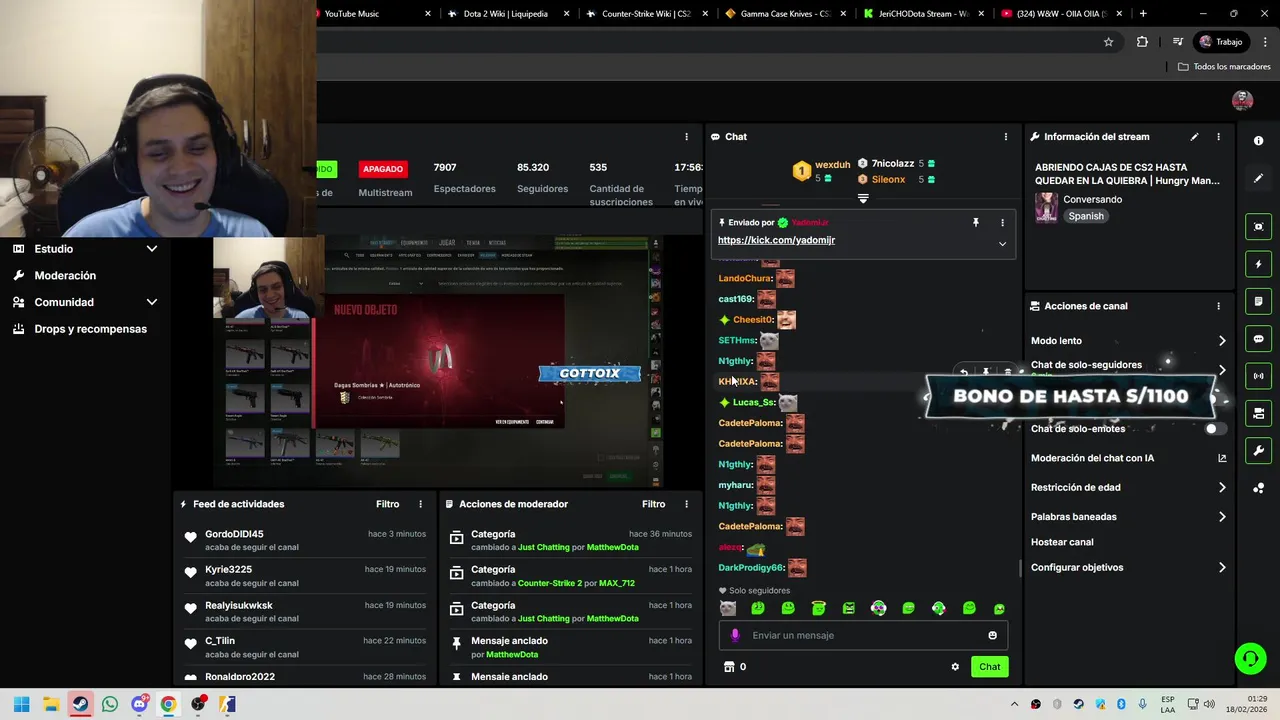Toggle Chat de solo-emotes switch

[1213, 429]
